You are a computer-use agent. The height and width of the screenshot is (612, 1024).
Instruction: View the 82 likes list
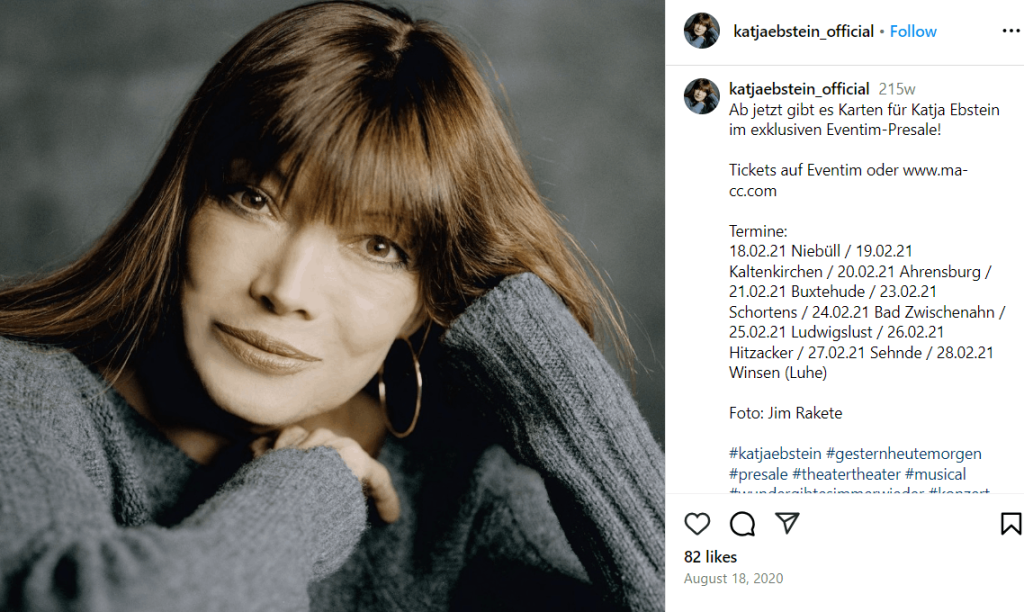tap(710, 557)
